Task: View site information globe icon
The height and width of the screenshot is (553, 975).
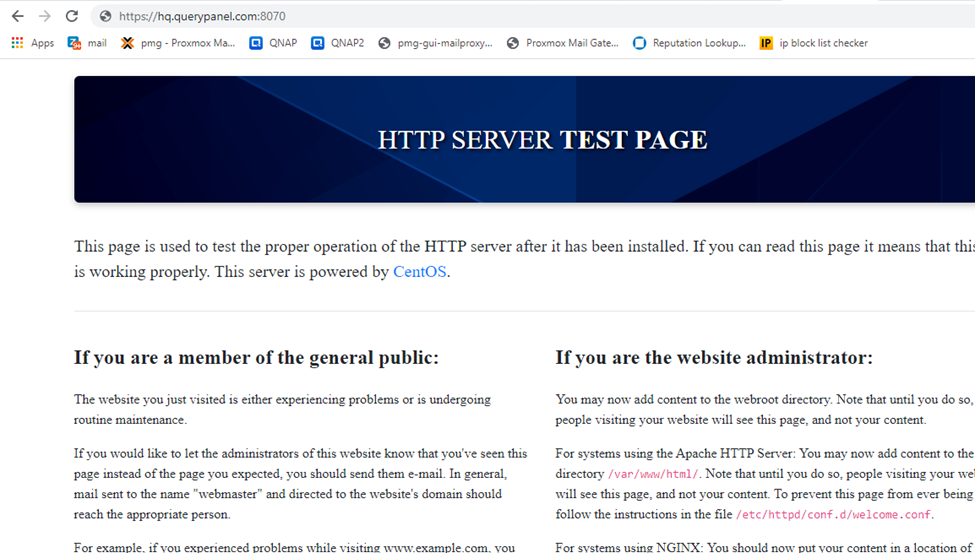Action: pyautogui.click(x=105, y=16)
